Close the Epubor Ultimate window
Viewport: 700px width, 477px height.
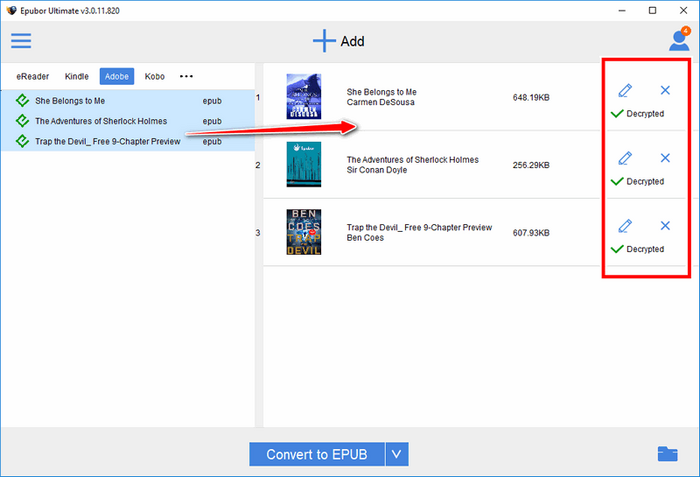(683, 10)
